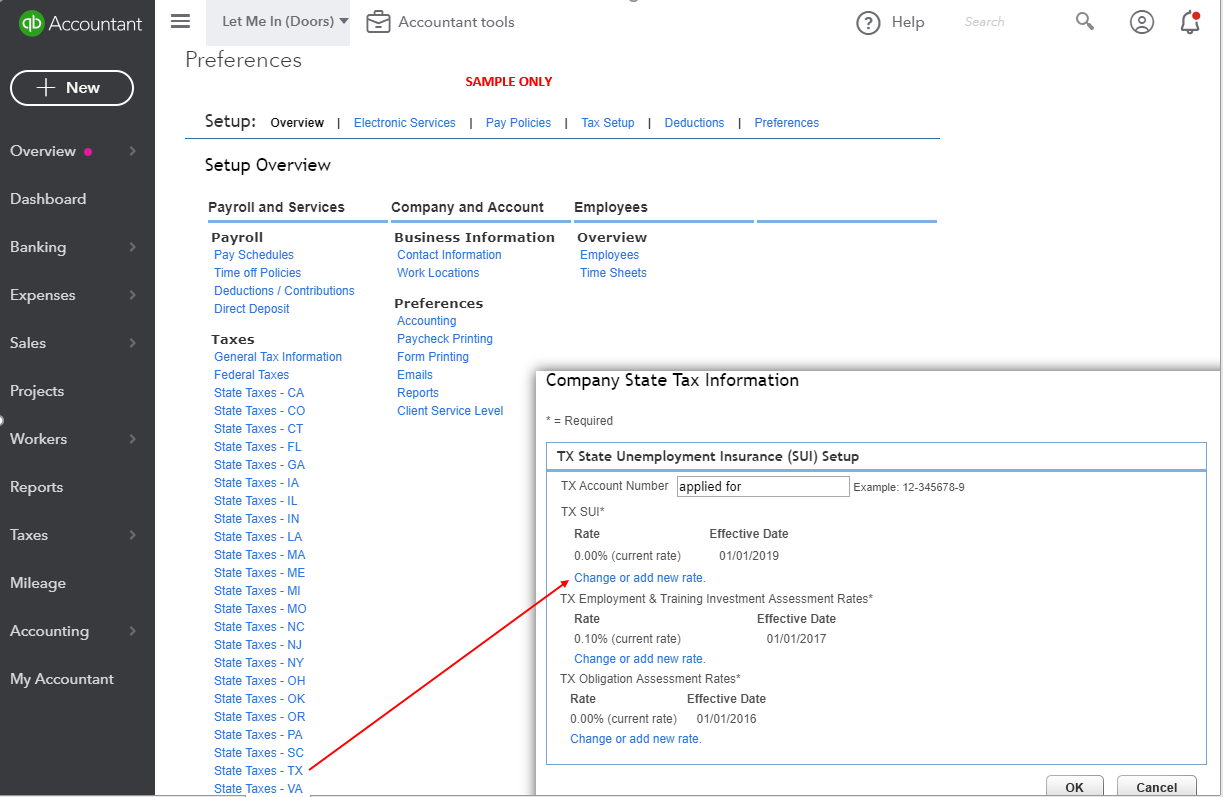Open the Accountant tools briefcase icon
This screenshot has width=1223, height=797.
[378, 22]
